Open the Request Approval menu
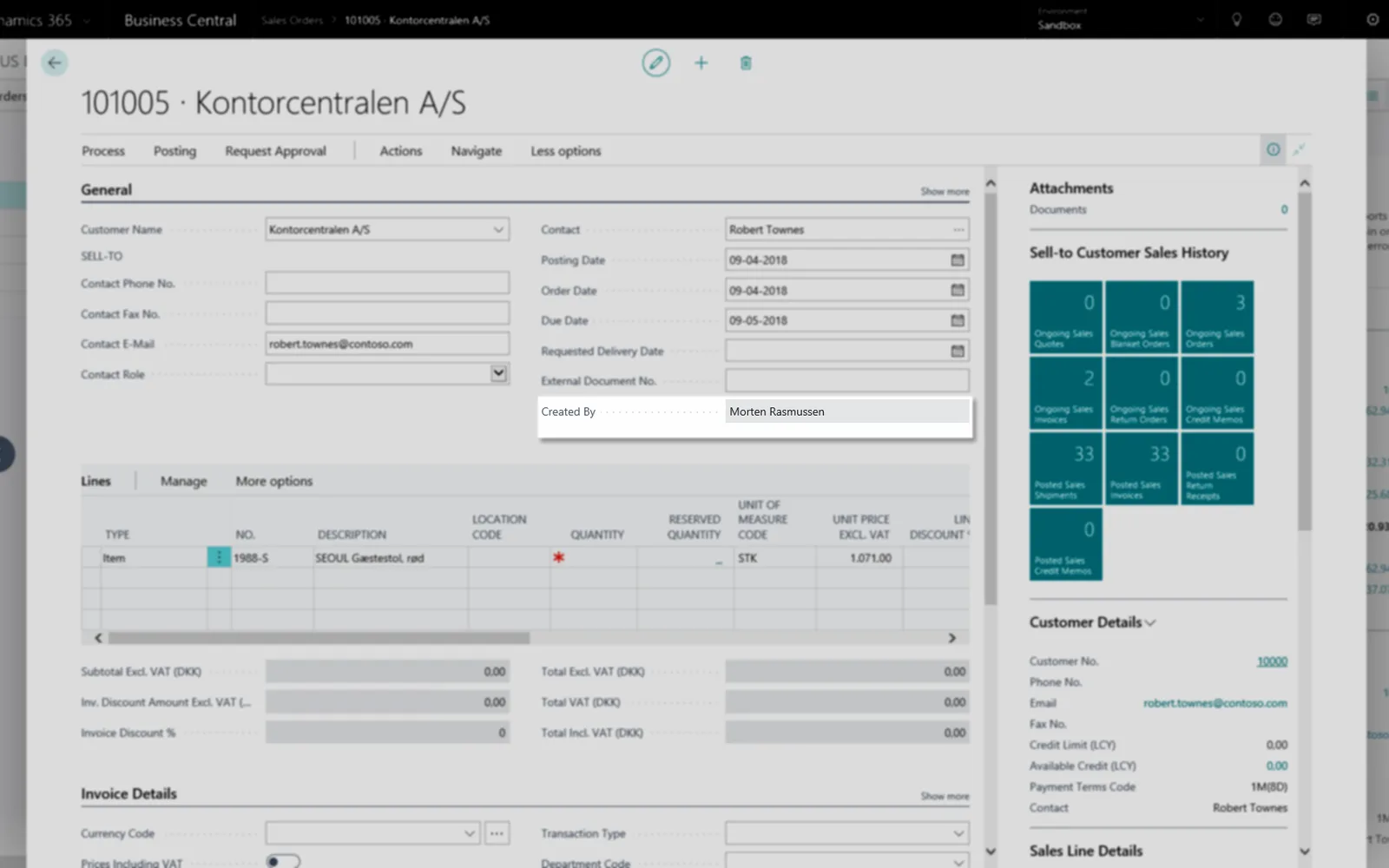The image size is (1389, 868). [x=275, y=151]
